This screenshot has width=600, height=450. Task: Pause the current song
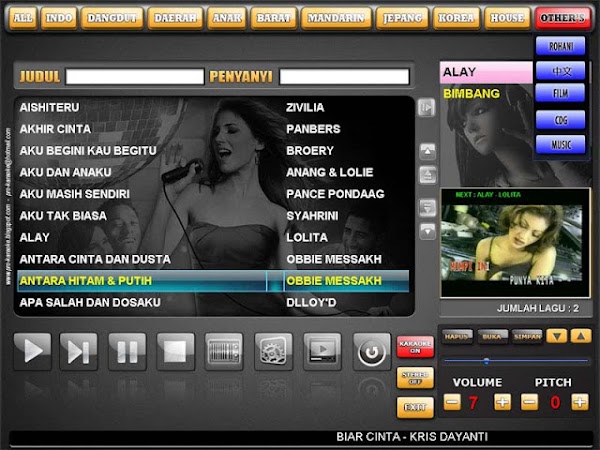tap(127, 351)
